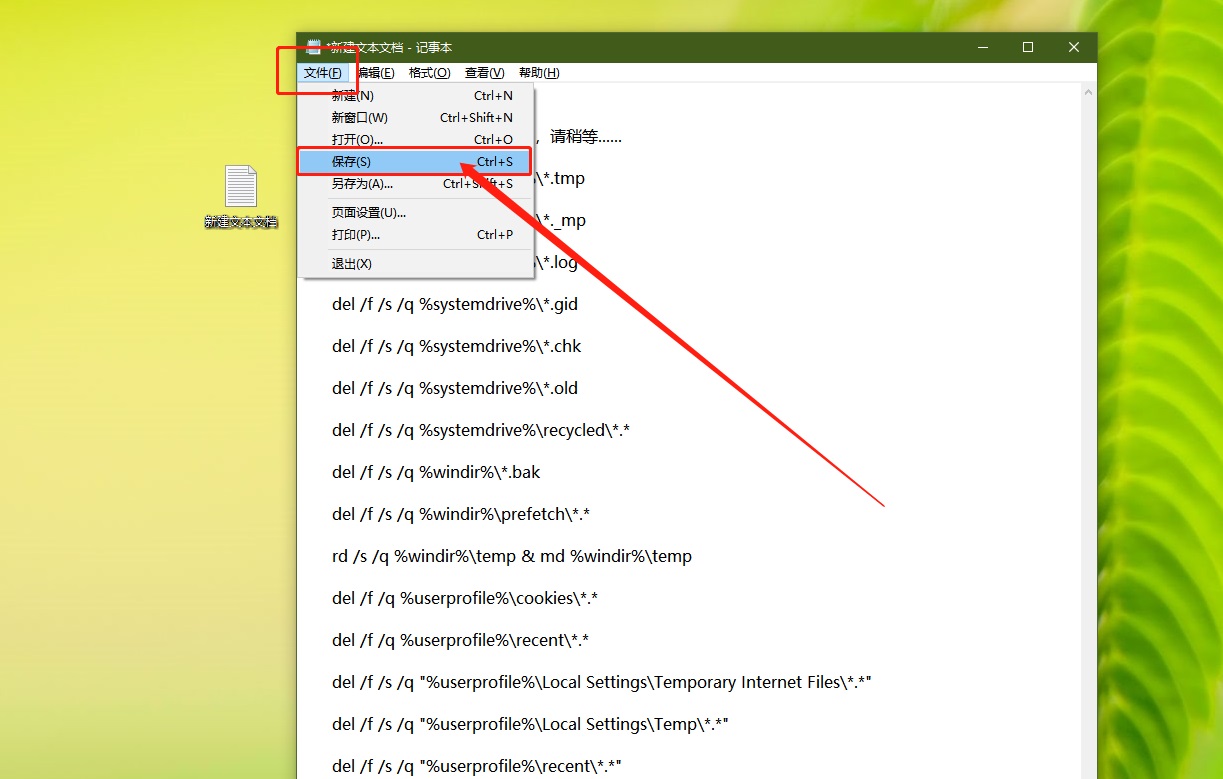Close the Notepad window

pos(1074,47)
